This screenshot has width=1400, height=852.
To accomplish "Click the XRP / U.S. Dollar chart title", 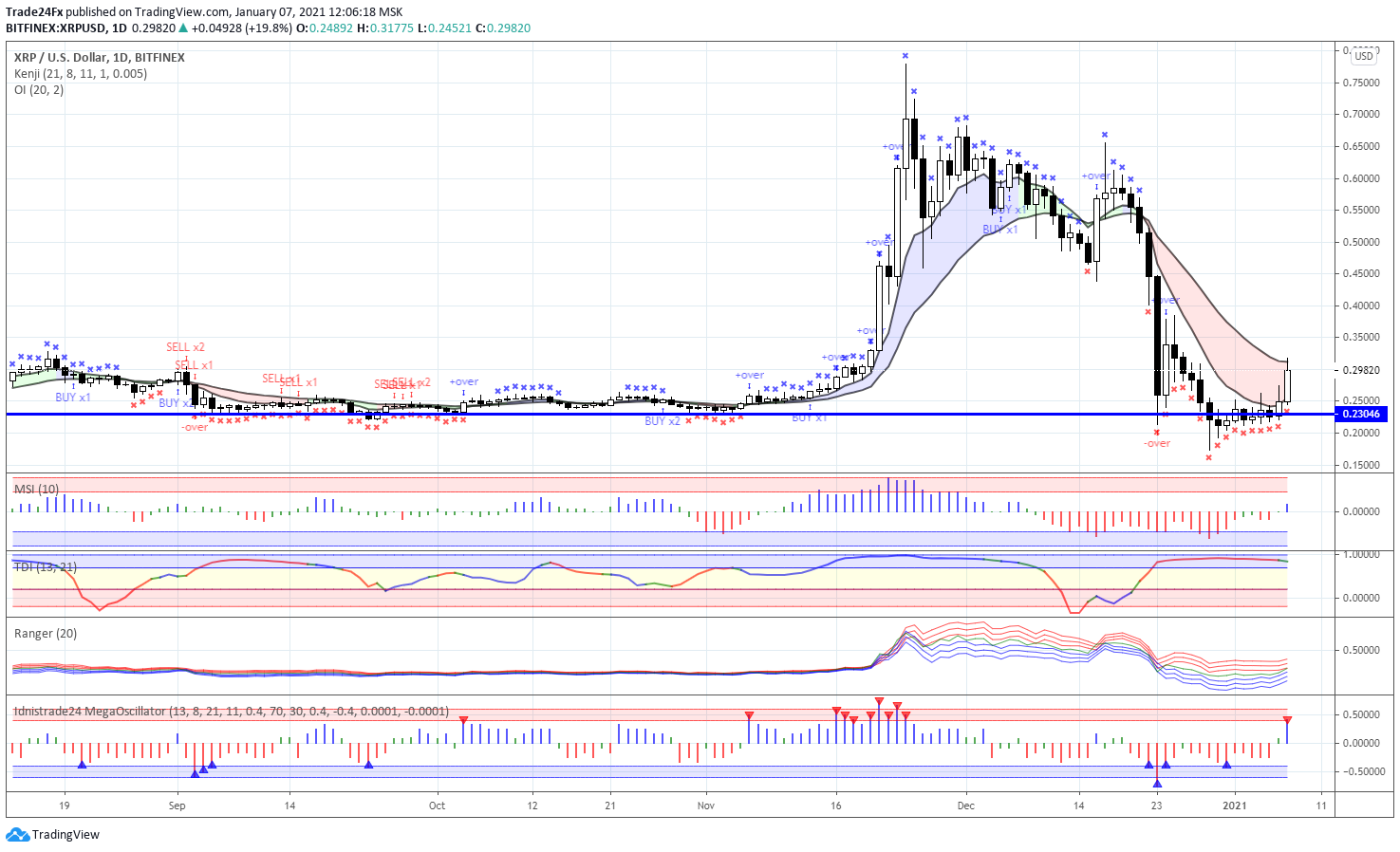I will [x=100, y=57].
